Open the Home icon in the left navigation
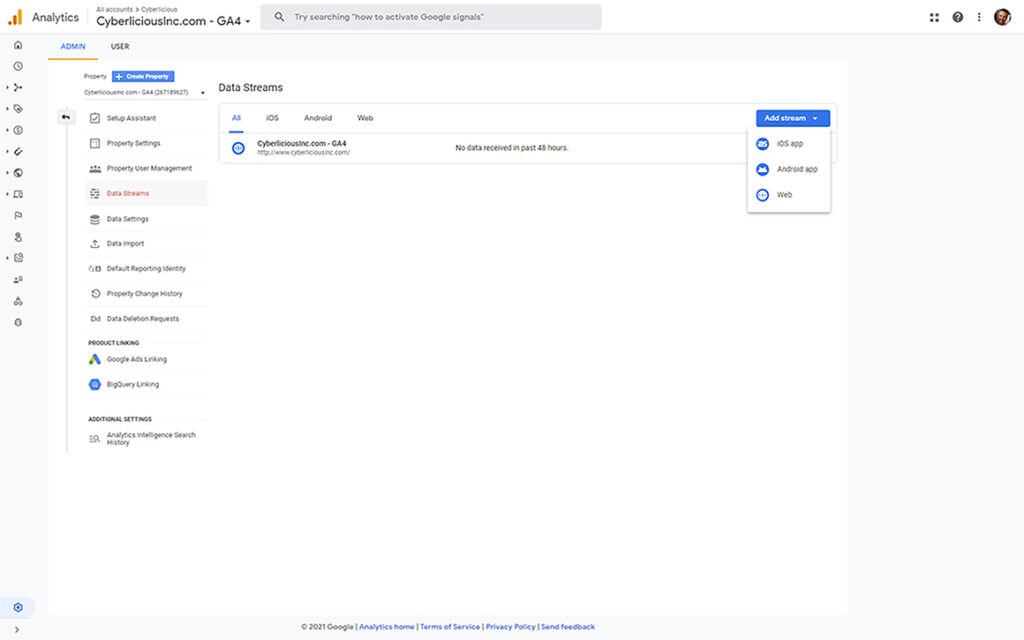The width and height of the screenshot is (1024, 640). point(18,45)
